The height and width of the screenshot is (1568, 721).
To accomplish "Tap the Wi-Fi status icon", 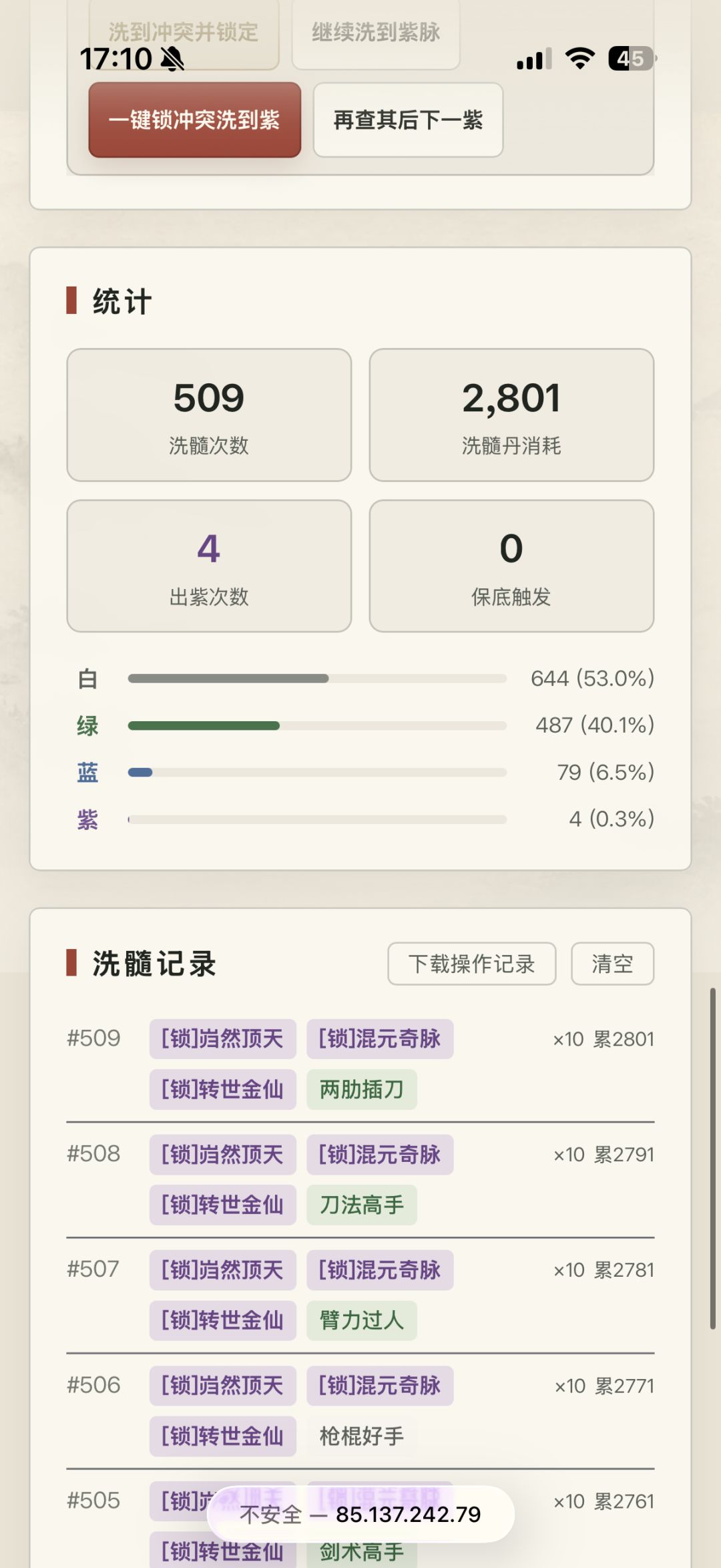I will pyautogui.click(x=580, y=59).
